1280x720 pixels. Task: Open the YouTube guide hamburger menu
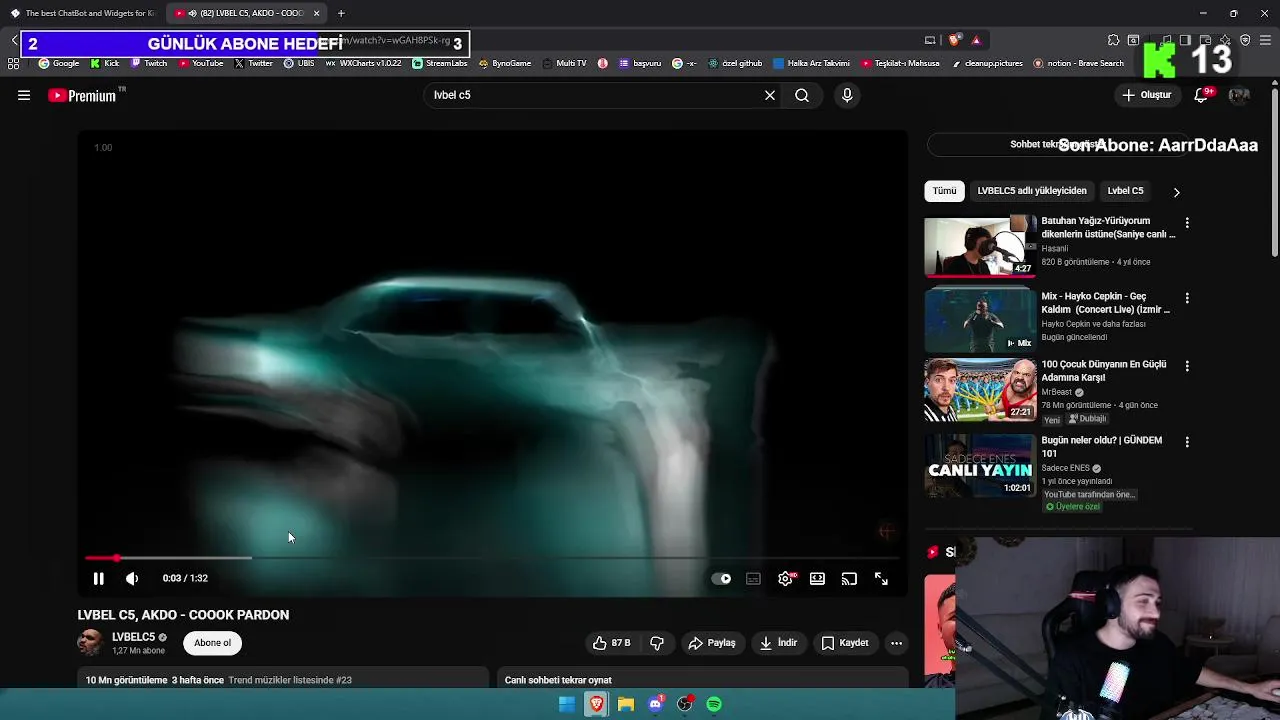click(24, 95)
